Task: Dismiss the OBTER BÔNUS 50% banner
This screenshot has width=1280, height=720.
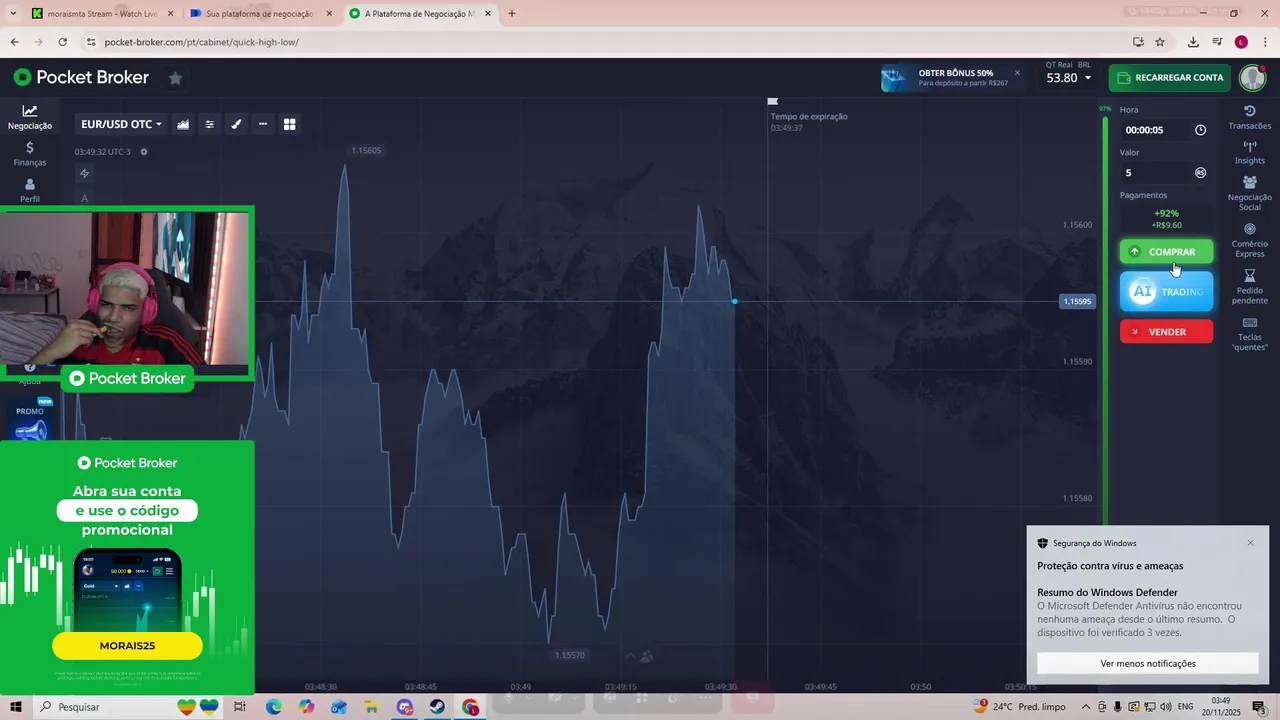Action: [x=1017, y=73]
